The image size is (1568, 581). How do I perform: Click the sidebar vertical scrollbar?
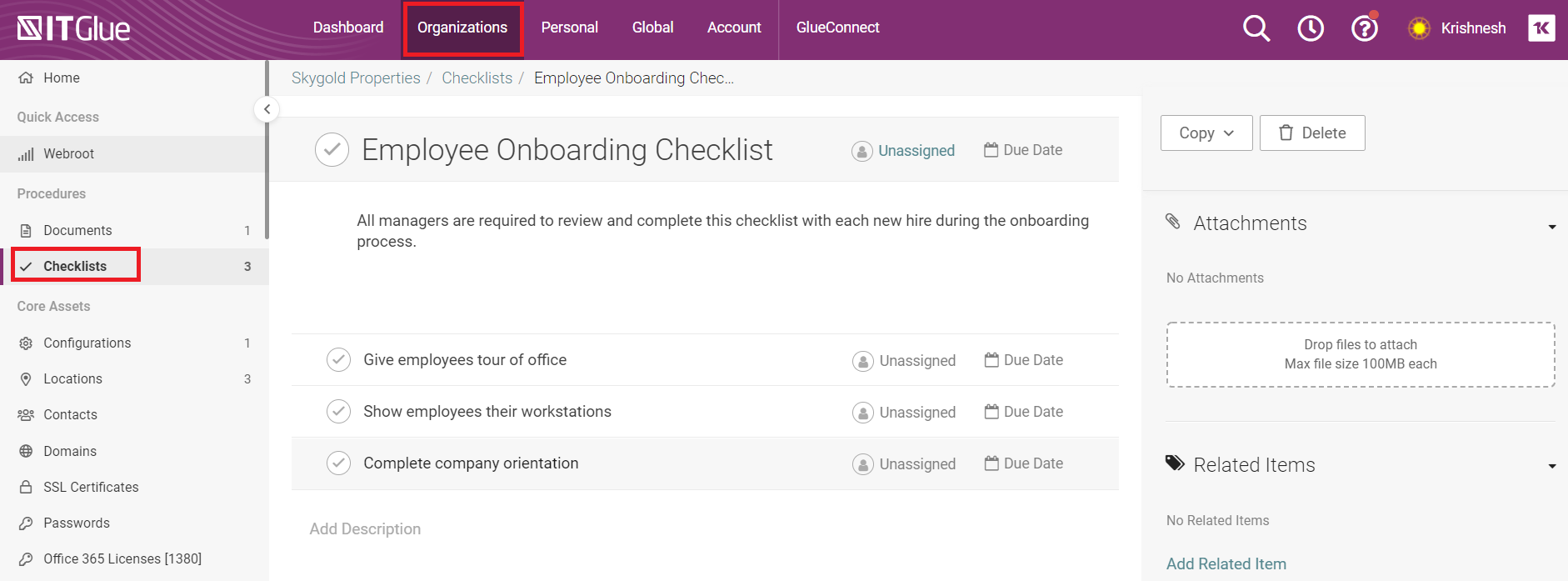[x=267, y=150]
